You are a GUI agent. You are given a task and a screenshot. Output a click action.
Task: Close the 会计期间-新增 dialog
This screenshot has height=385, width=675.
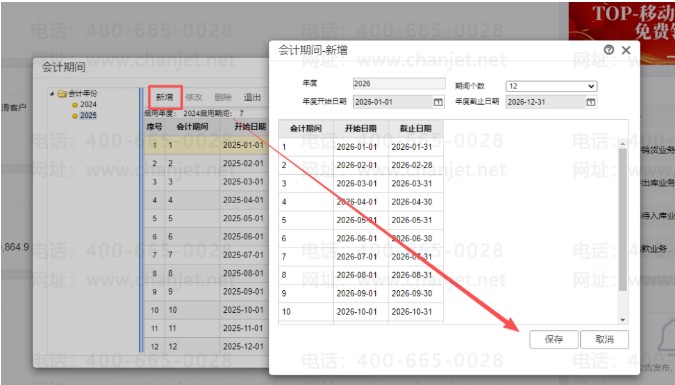pyautogui.click(x=626, y=50)
